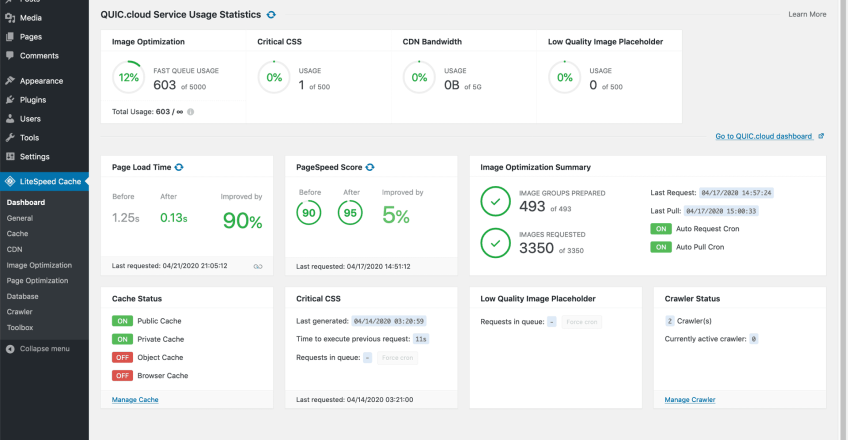Open the CDN submenu item
Image resolution: width=848 pixels, height=440 pixels.
pos(15,249)
